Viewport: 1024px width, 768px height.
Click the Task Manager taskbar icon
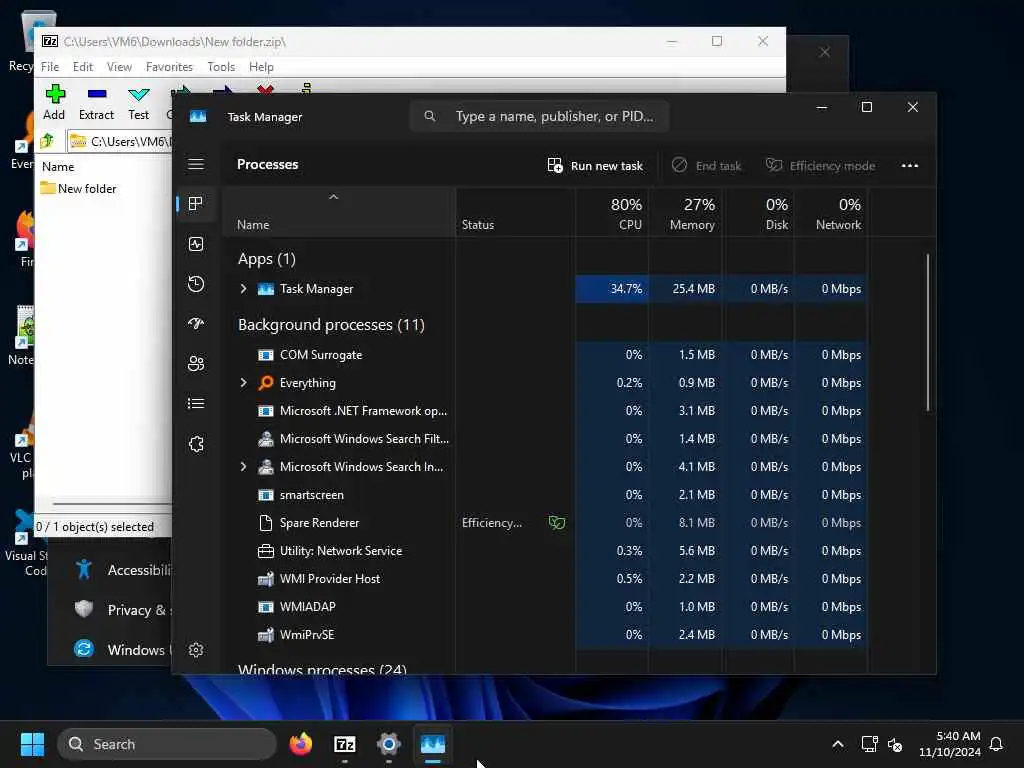pos(432,744)
